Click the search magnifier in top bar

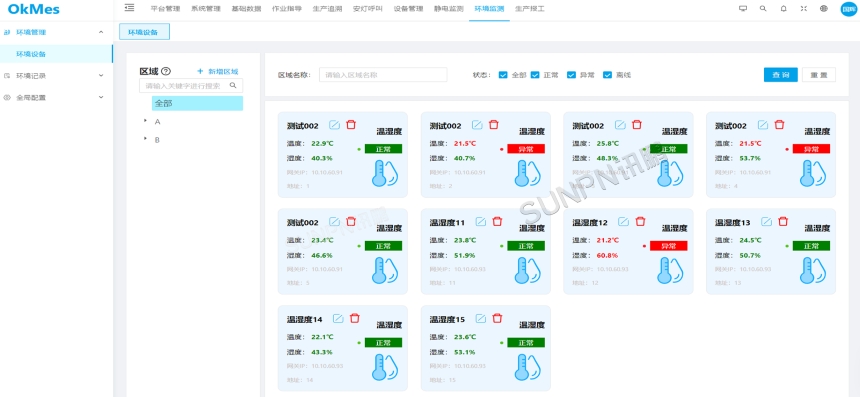point(763,8)
